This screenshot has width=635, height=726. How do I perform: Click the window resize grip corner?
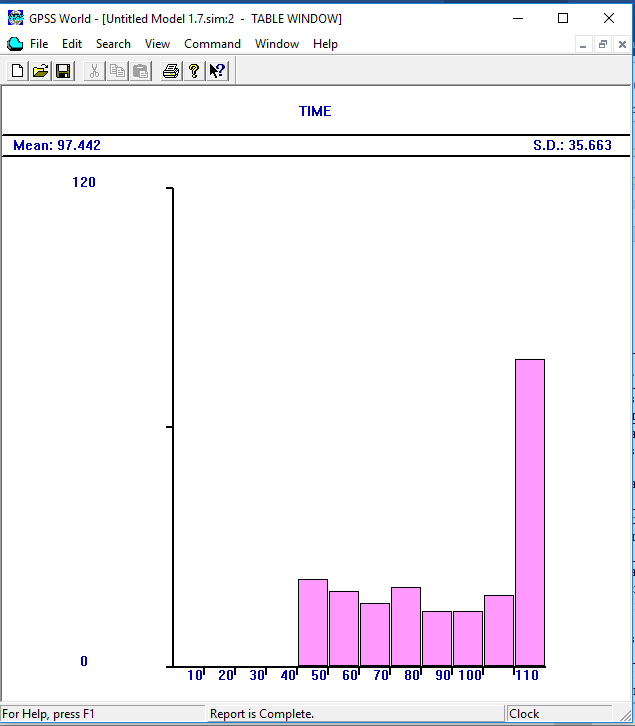[x=624, y=715]
